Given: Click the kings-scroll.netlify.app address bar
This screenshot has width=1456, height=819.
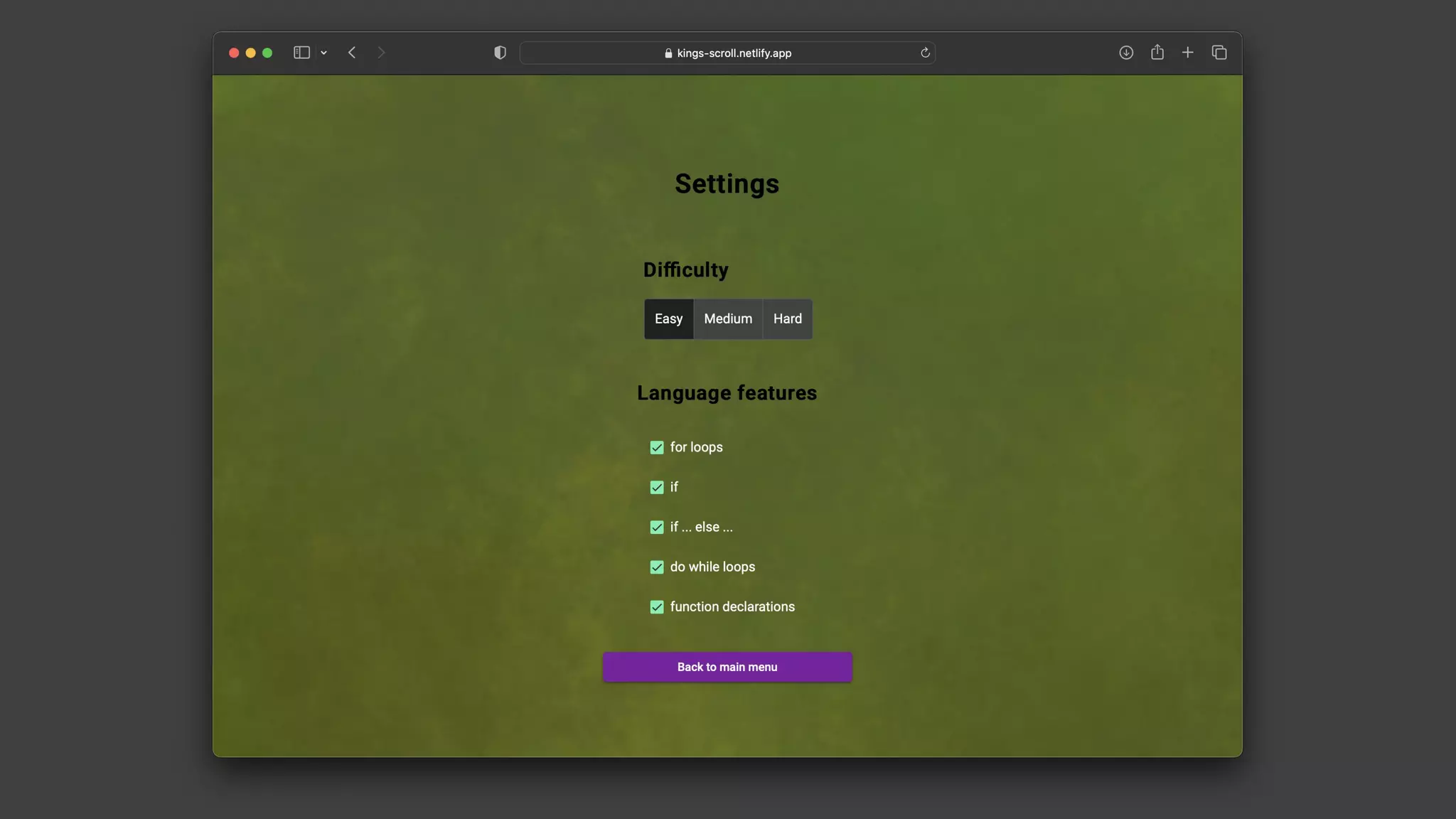Looking at the screenshot, I should 727,53.
